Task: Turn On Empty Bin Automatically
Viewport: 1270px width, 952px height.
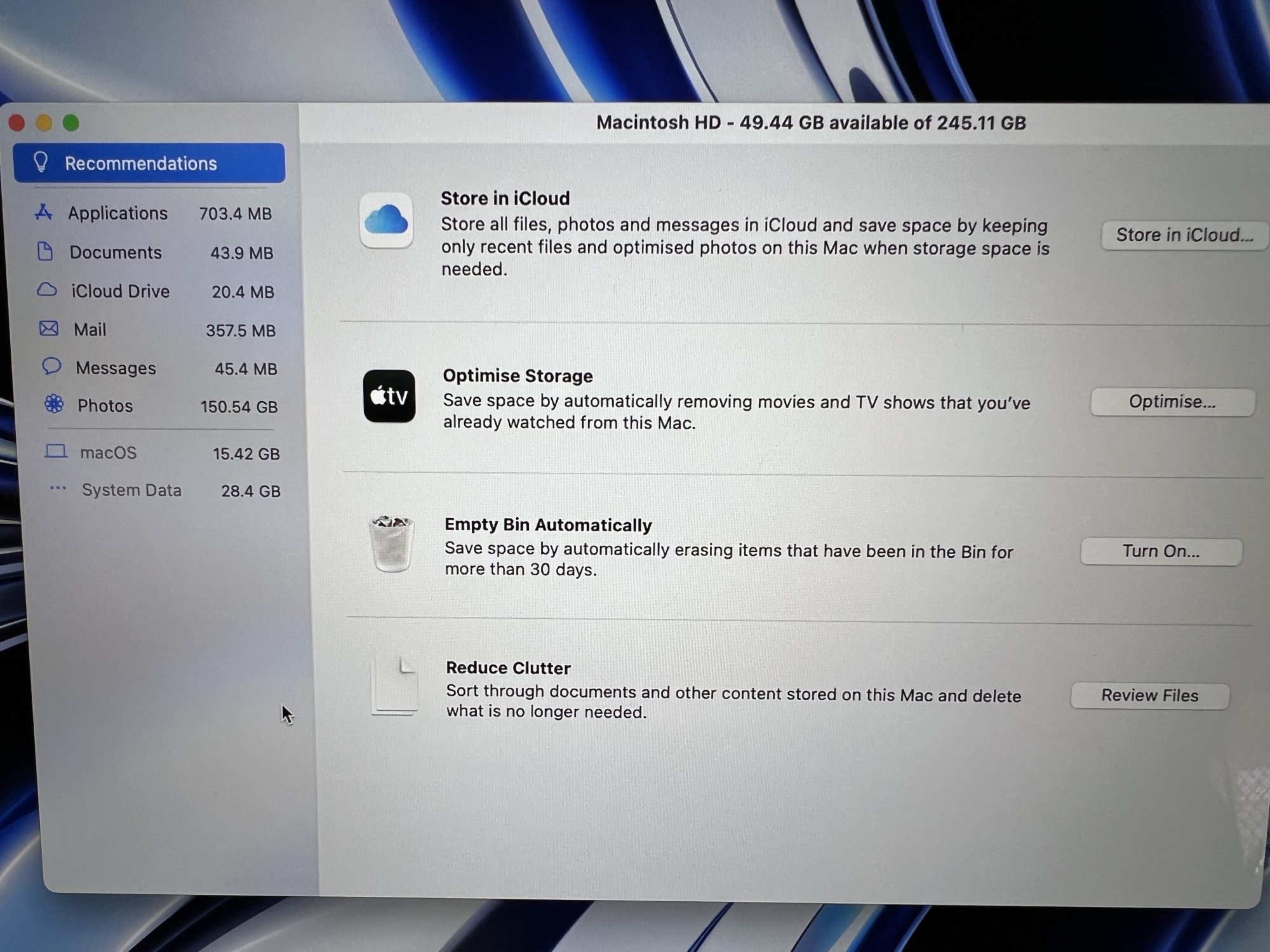Action: click(1161, 552)
